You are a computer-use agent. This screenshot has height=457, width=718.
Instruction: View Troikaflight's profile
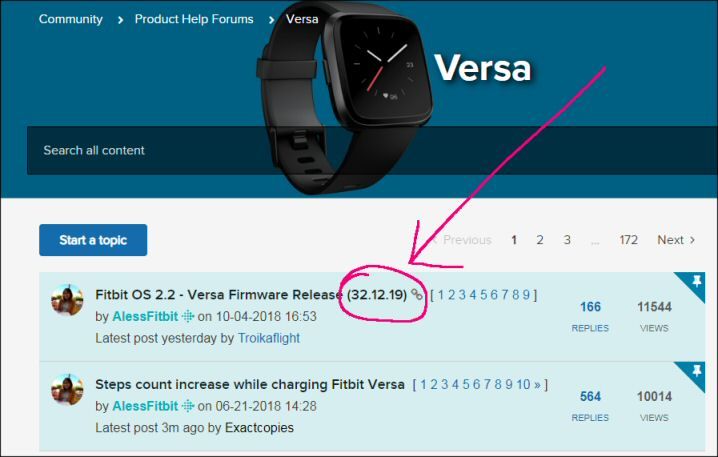pos(269,338)
